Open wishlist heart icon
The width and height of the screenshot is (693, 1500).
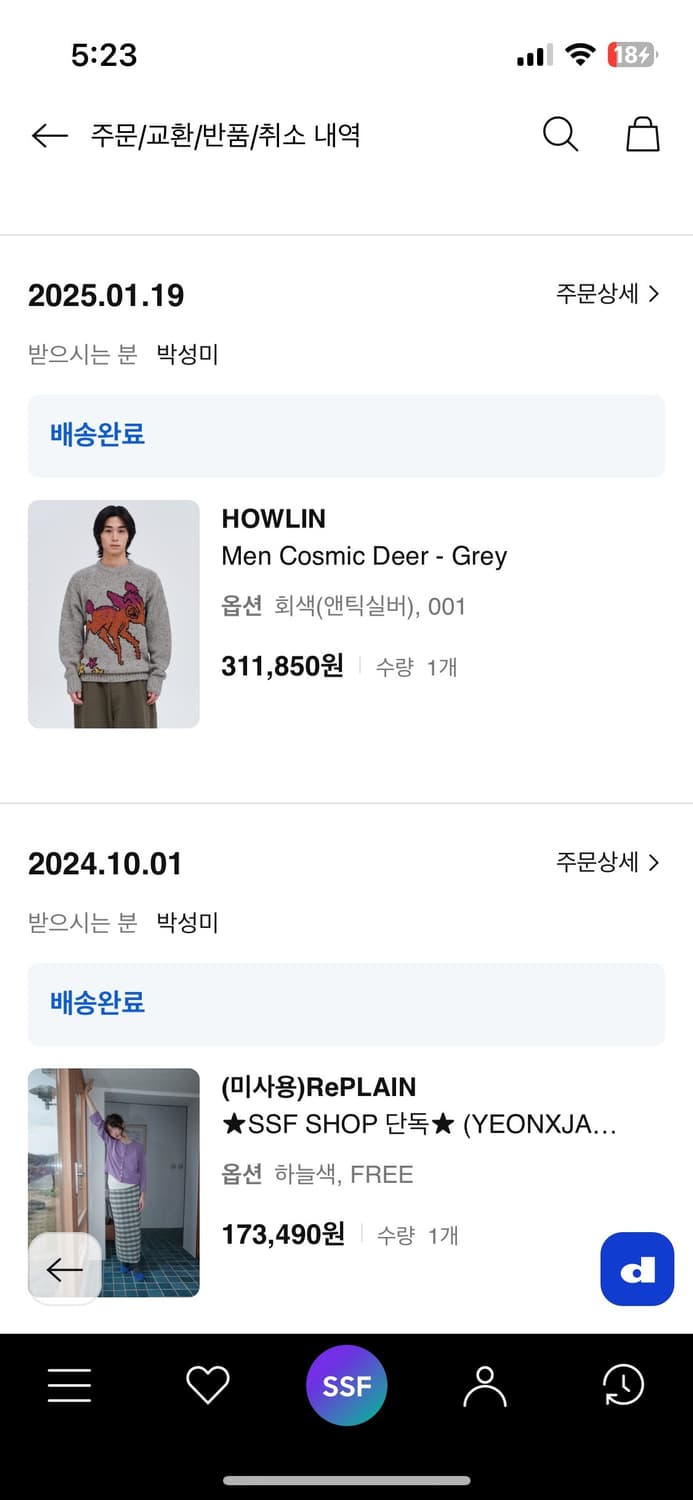pyautogui.click(x=208, y=1385)
